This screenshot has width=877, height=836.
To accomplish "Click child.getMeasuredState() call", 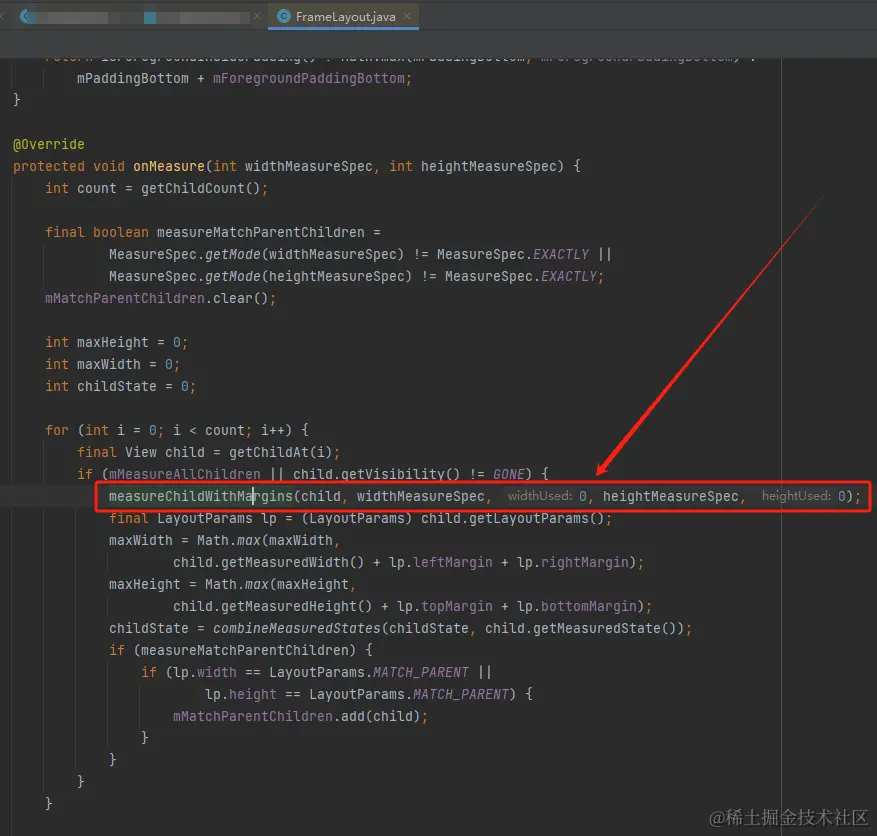I will 581,629.
